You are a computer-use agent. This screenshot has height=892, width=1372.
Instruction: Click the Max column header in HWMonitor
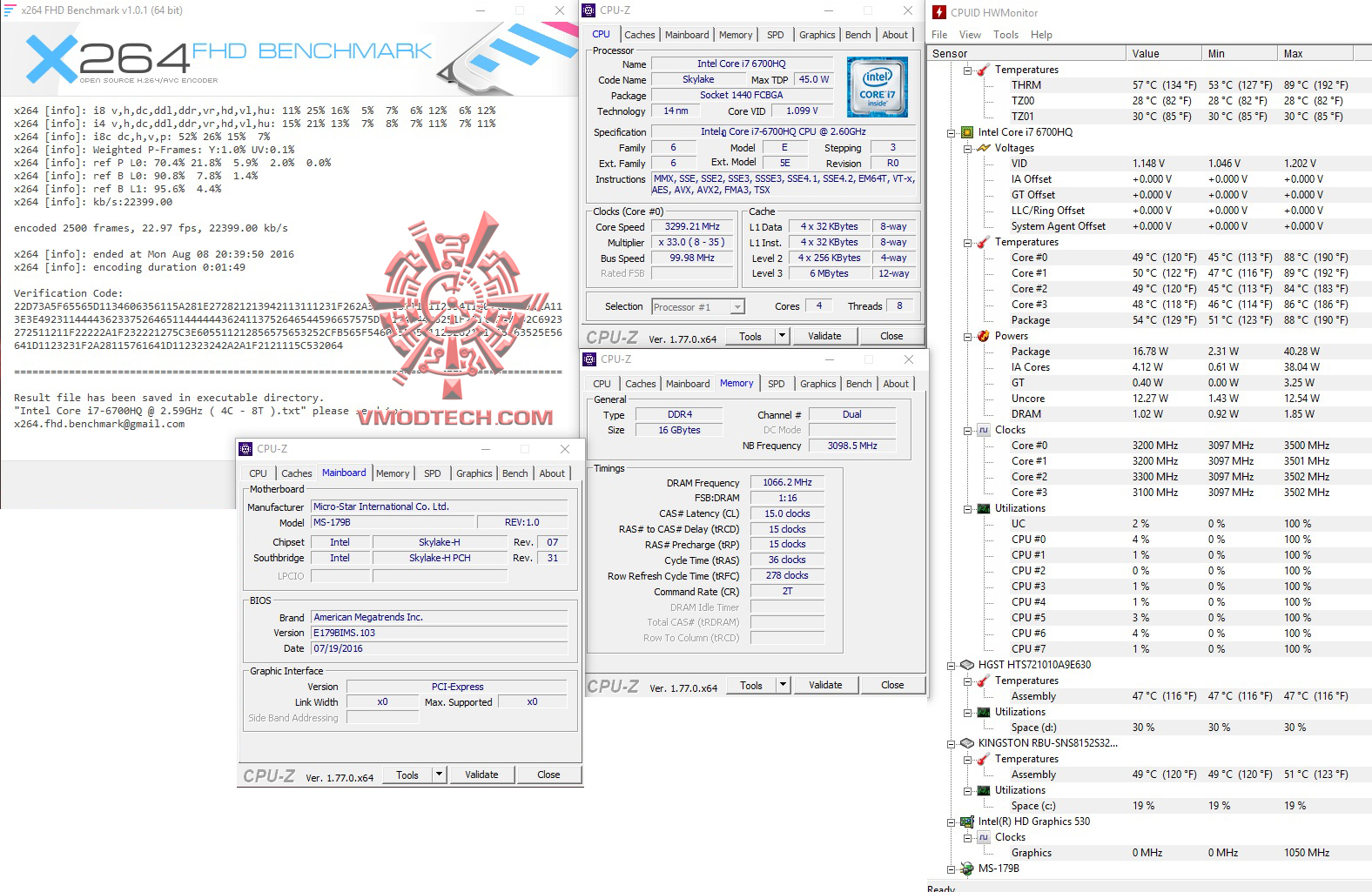pyautogui.click(x=1324, y=54)
